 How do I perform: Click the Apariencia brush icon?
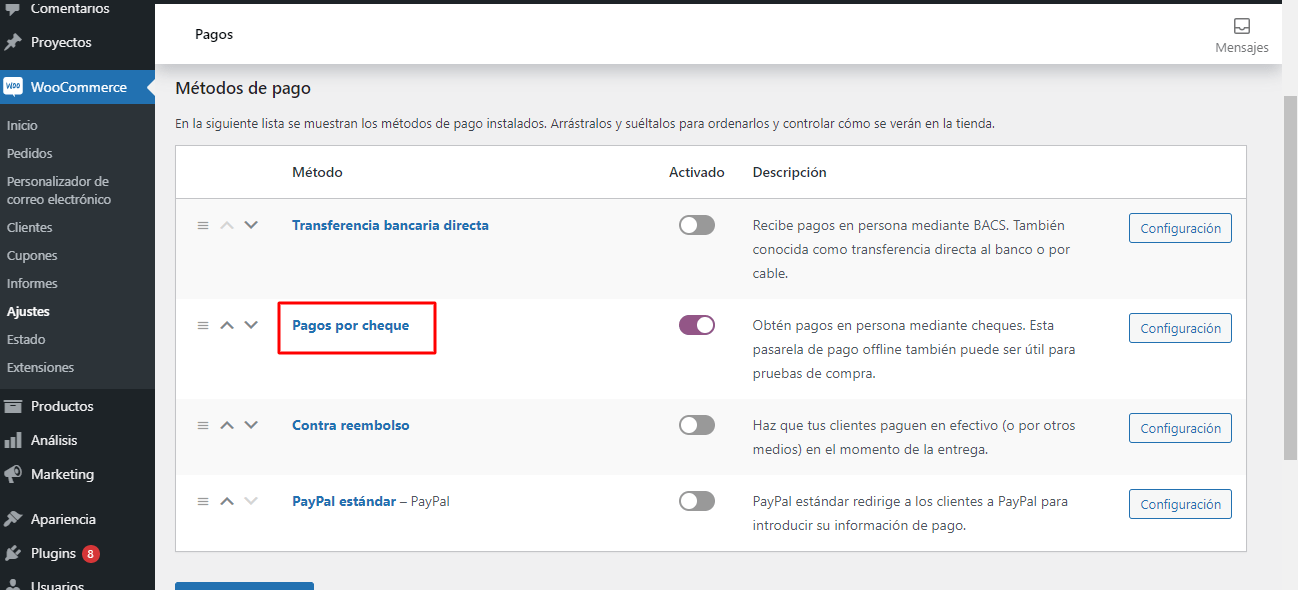click(x=13, y=519)
